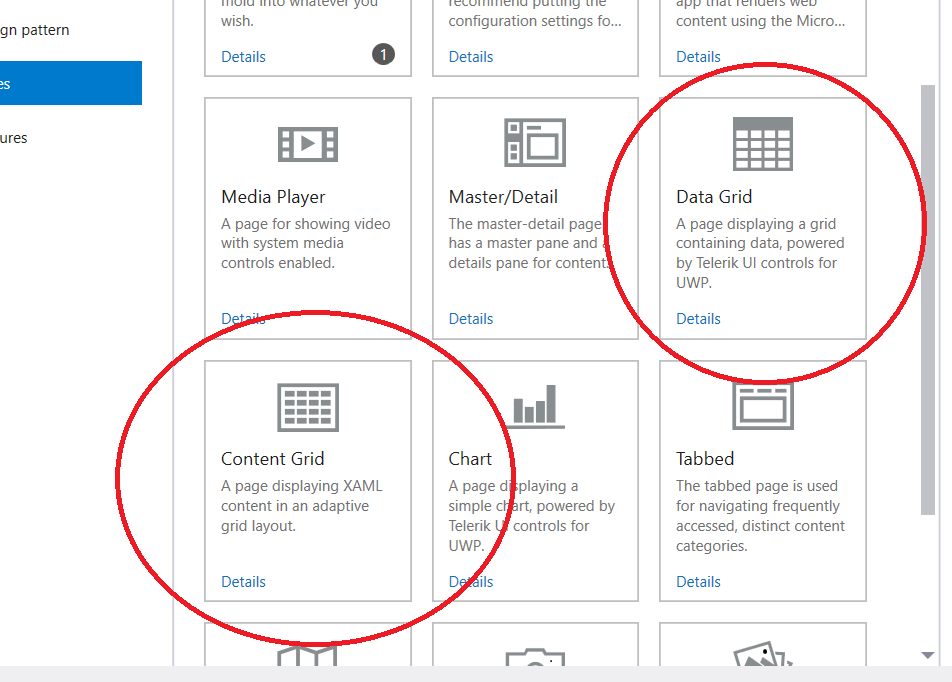Open Details link in Tabbed card
952x682 pixels.
[698, 582]
